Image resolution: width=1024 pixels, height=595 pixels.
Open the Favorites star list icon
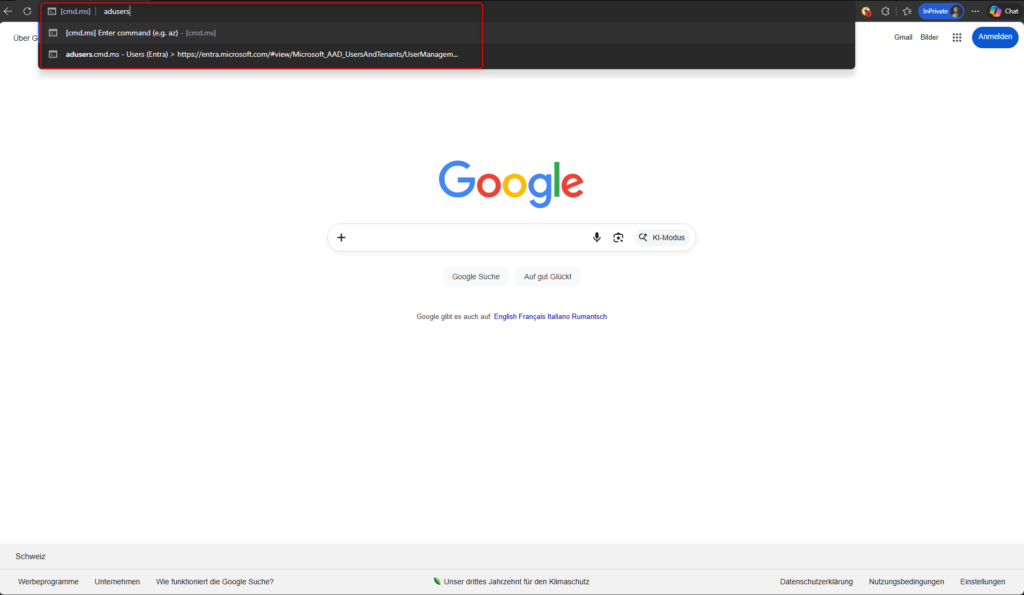pos(907,11)
